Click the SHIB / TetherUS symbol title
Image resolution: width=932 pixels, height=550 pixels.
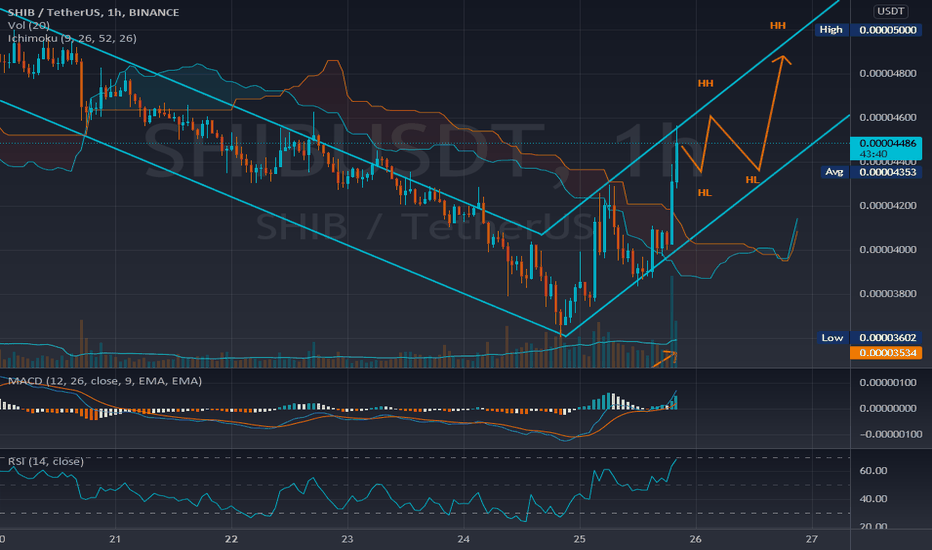click(x=93, y=12)
